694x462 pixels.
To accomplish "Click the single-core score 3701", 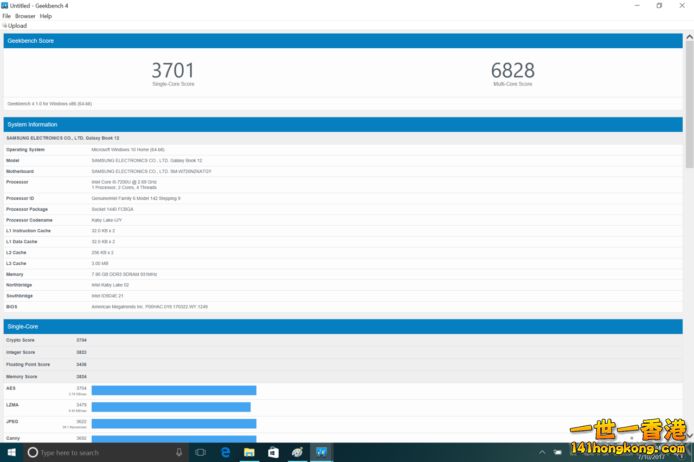I will 173,70.
